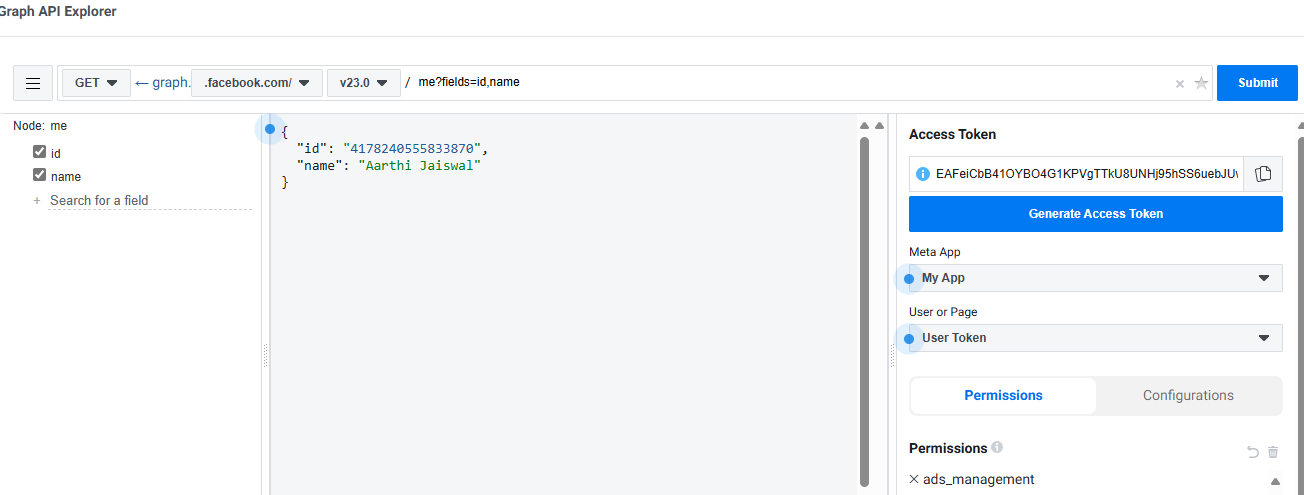1304x495 pixels.
Task: Delete all permissions using the trash icon
Action: tap(1273, 452)
